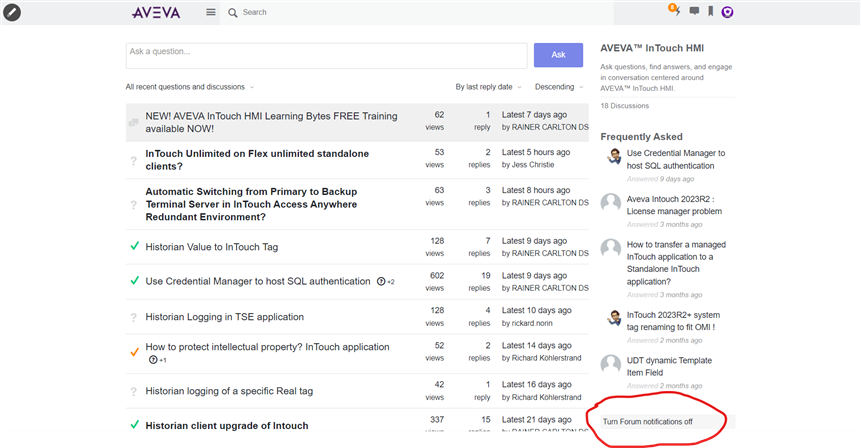Open Historian client upgrade of Intouch thread

[227, 425]
